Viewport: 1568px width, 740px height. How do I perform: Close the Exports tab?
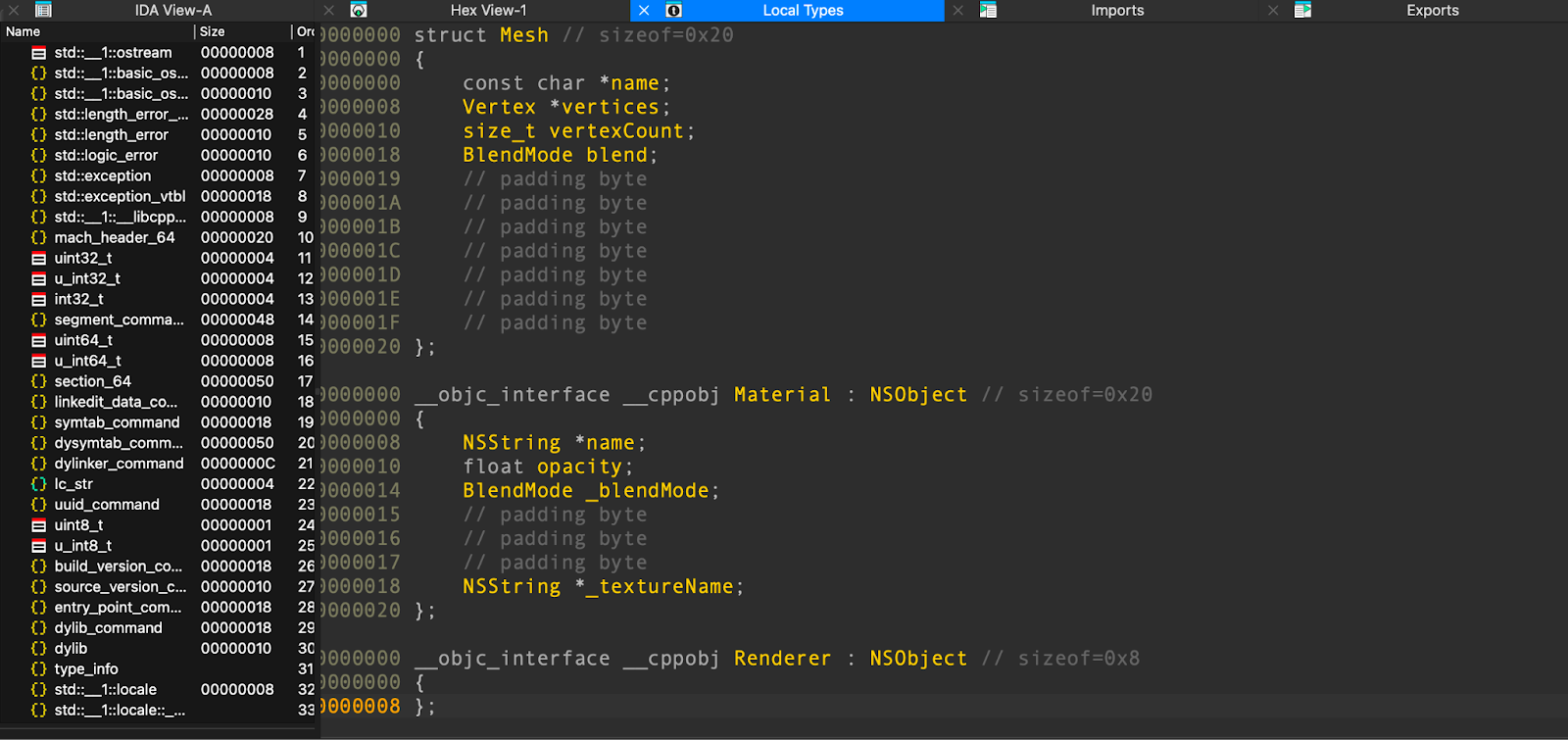click(x=1273, y=11)
